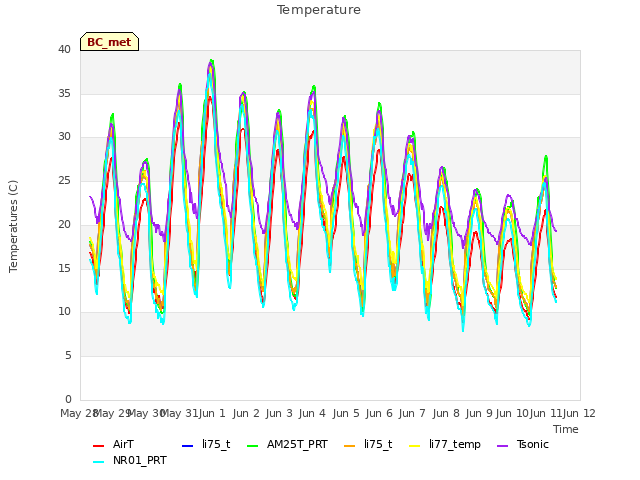The width and height of the screenshot is (640, 480).
Task: Select the Jun 5 x-axis tick label
Action: 346,413
